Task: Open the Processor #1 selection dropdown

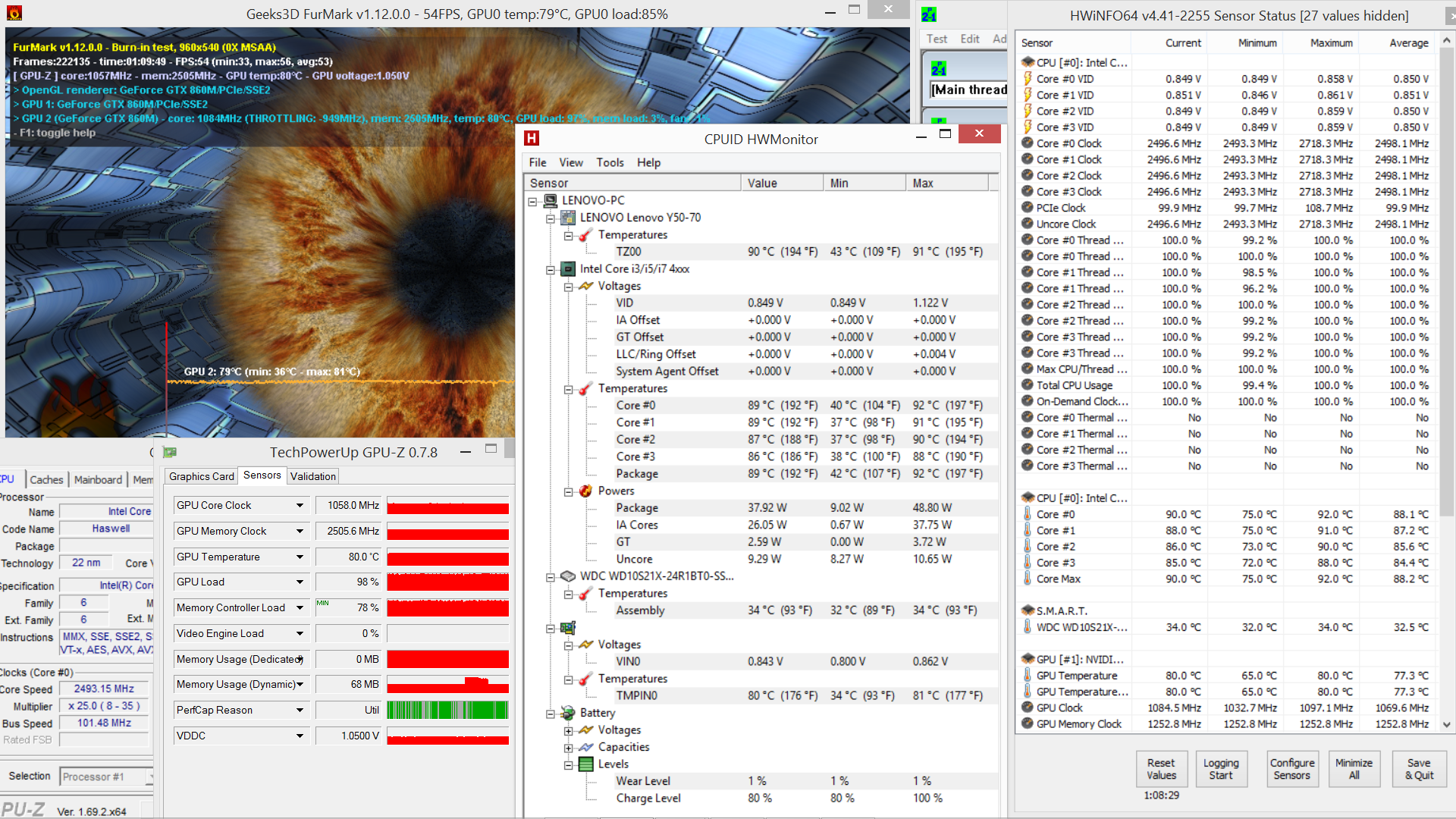Action: click(x=149, y=777)
